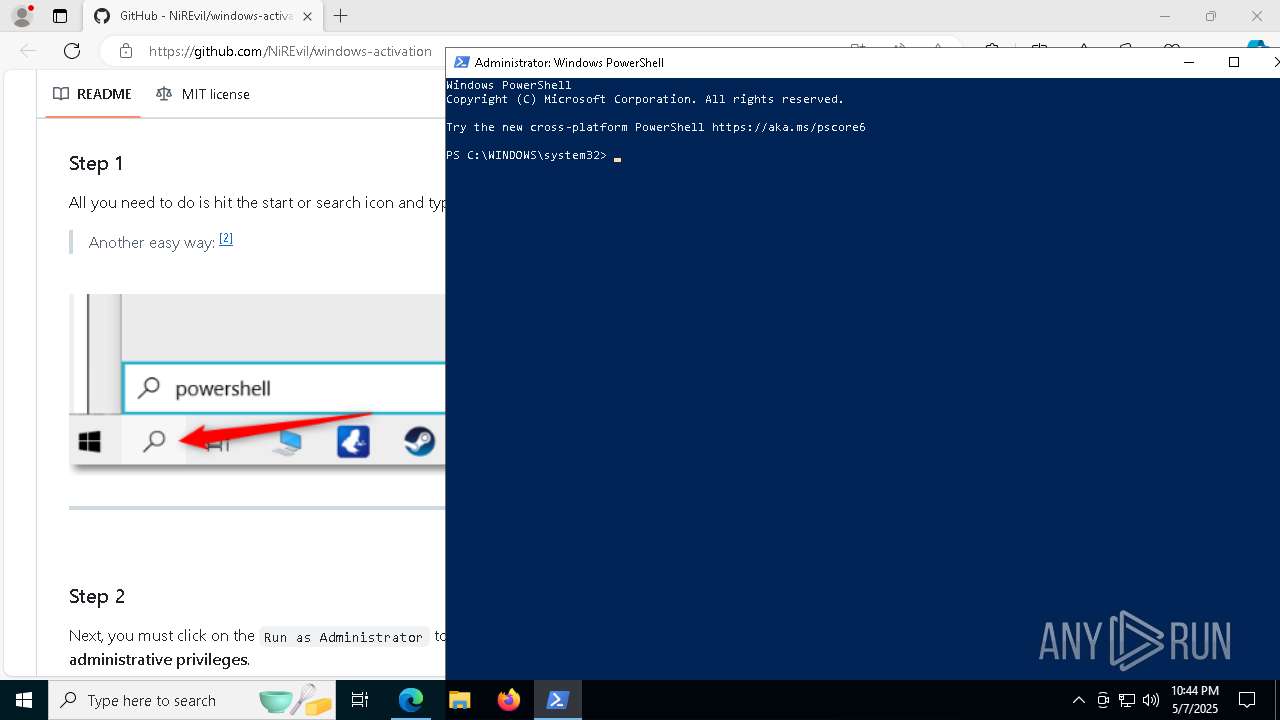This screenshot has height=720, width=1280.
Task: Close the Edge browser window
Action: click(1257, 16)
